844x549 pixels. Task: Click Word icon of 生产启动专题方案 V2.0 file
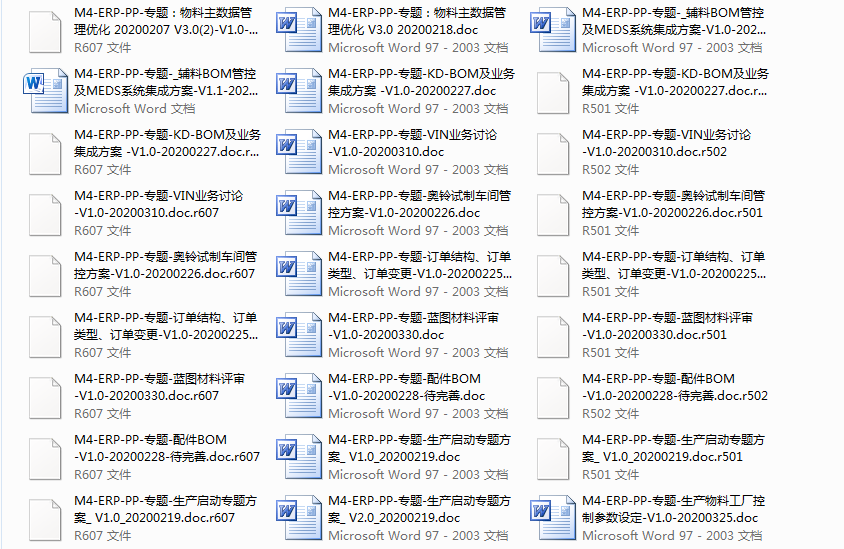(x=299, y=519)
